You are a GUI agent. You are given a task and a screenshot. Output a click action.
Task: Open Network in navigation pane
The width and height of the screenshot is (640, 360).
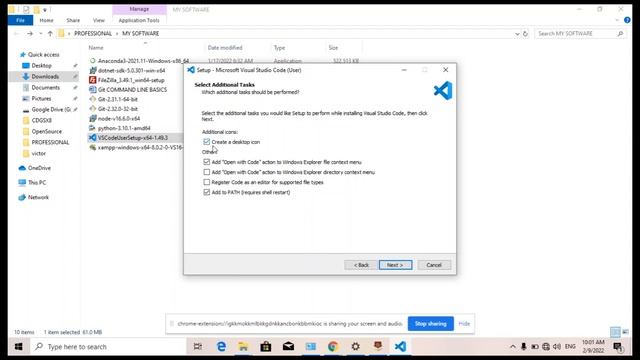[x=38, y=197]
